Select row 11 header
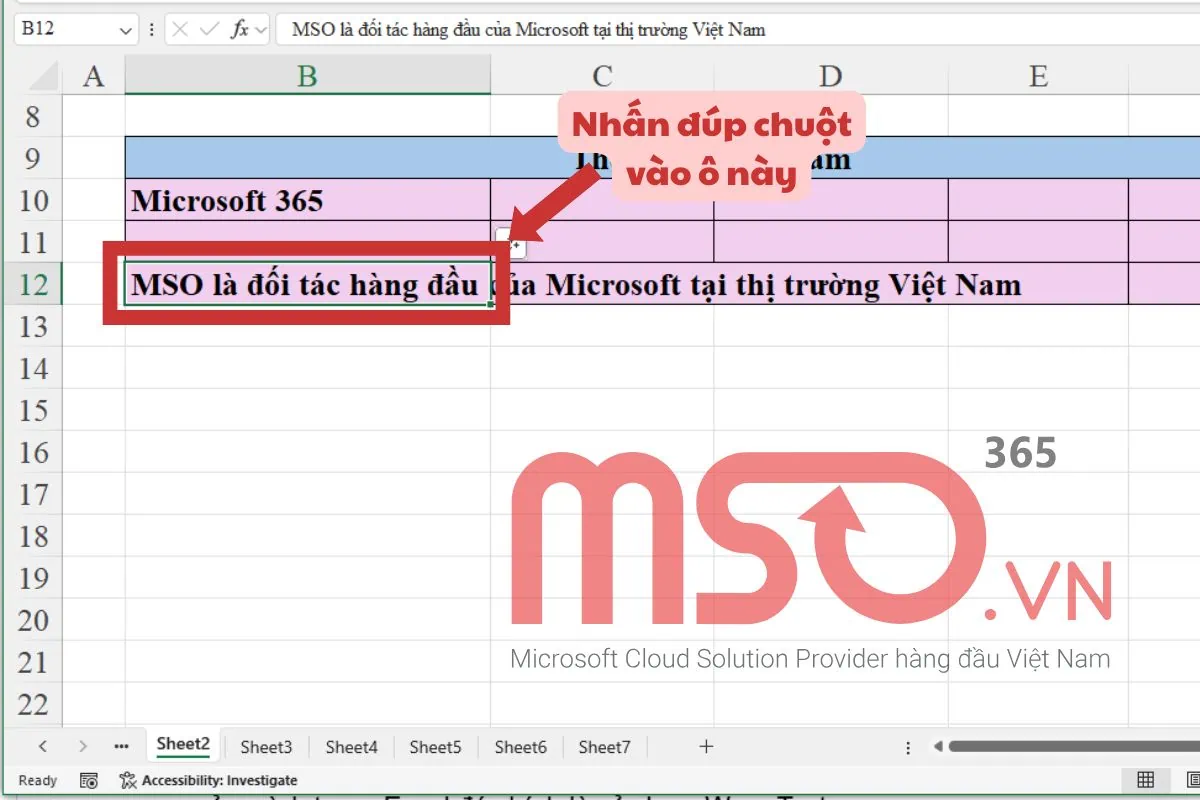Viewport: 1200px width, 800px height. (34, 243)
